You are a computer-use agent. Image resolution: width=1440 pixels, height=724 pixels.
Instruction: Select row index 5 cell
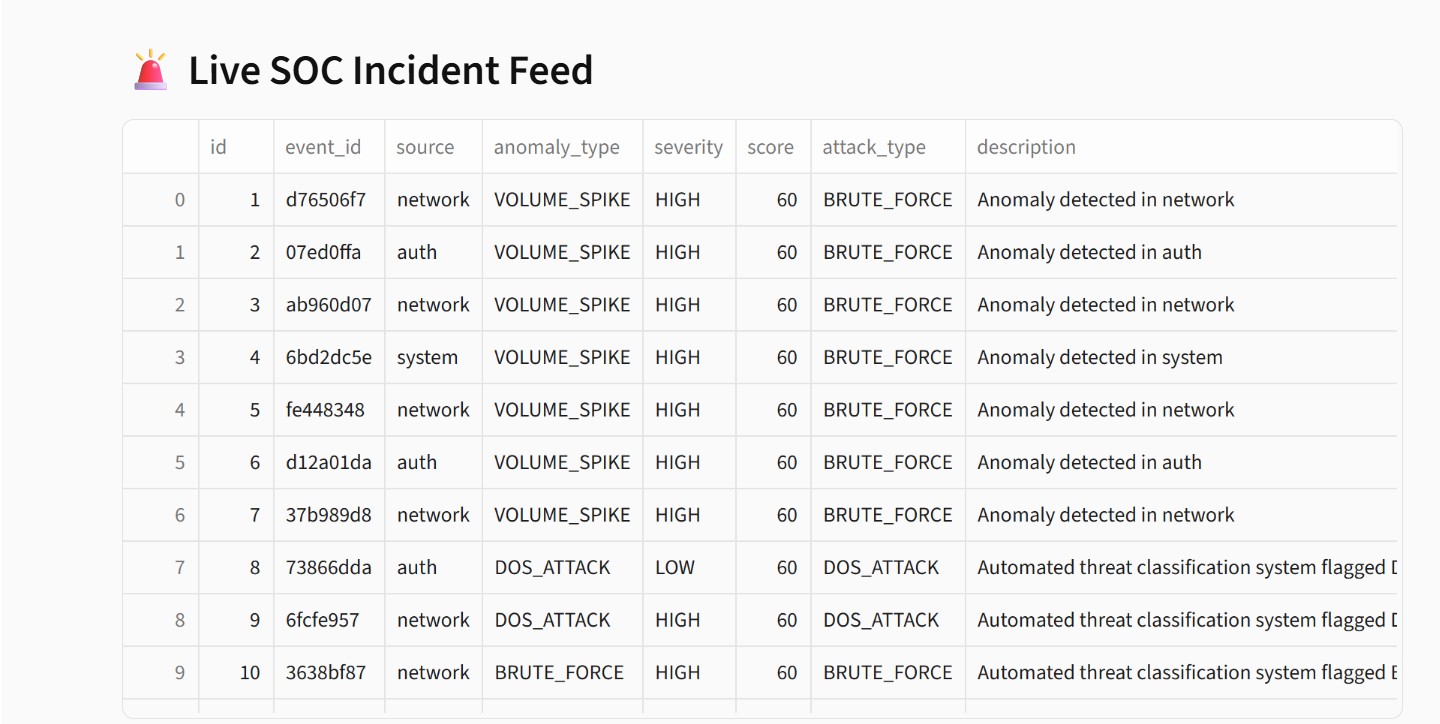[x=161, y=462]
